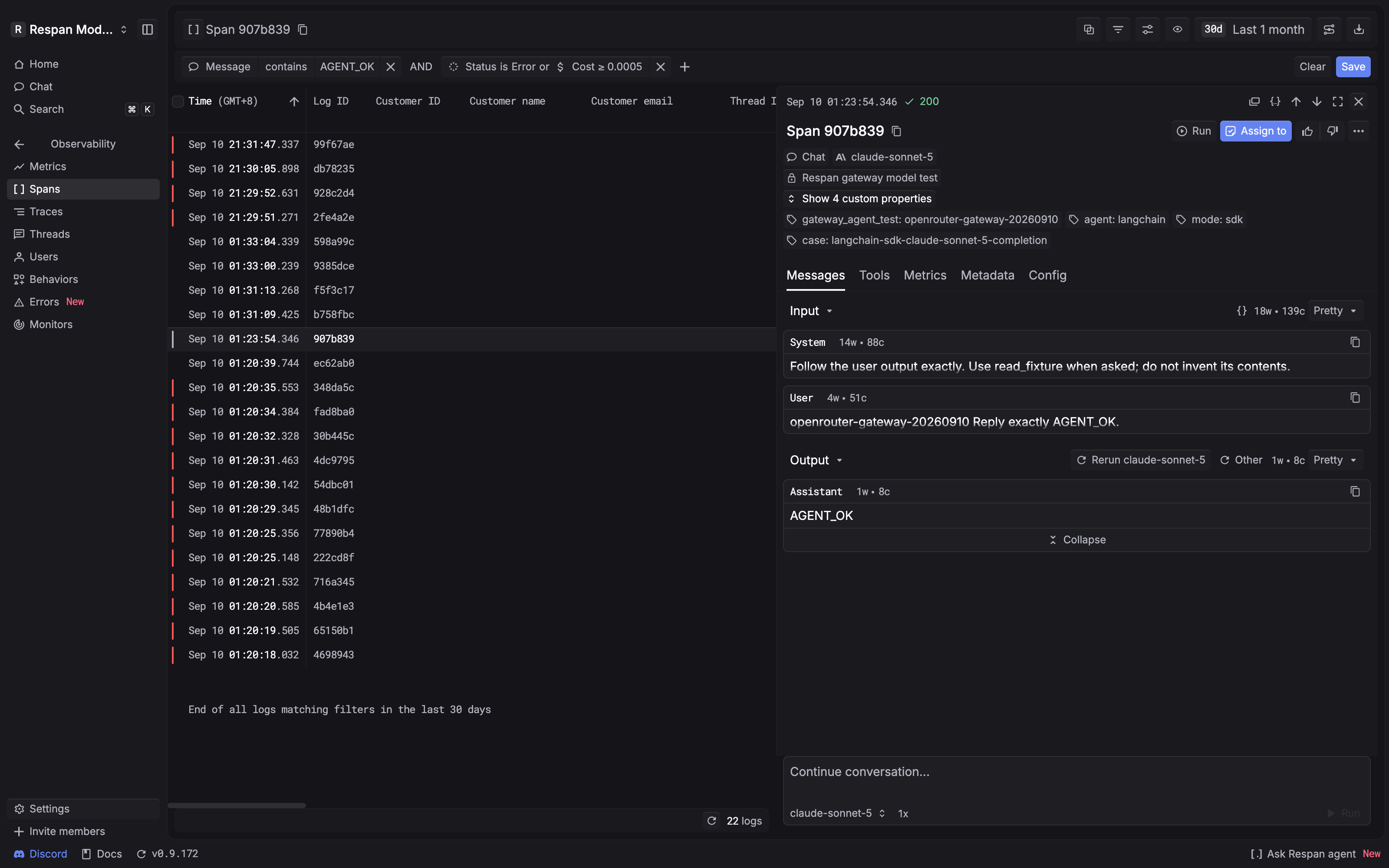
Task: Copy the User message content
Action: coord(1355,398)
